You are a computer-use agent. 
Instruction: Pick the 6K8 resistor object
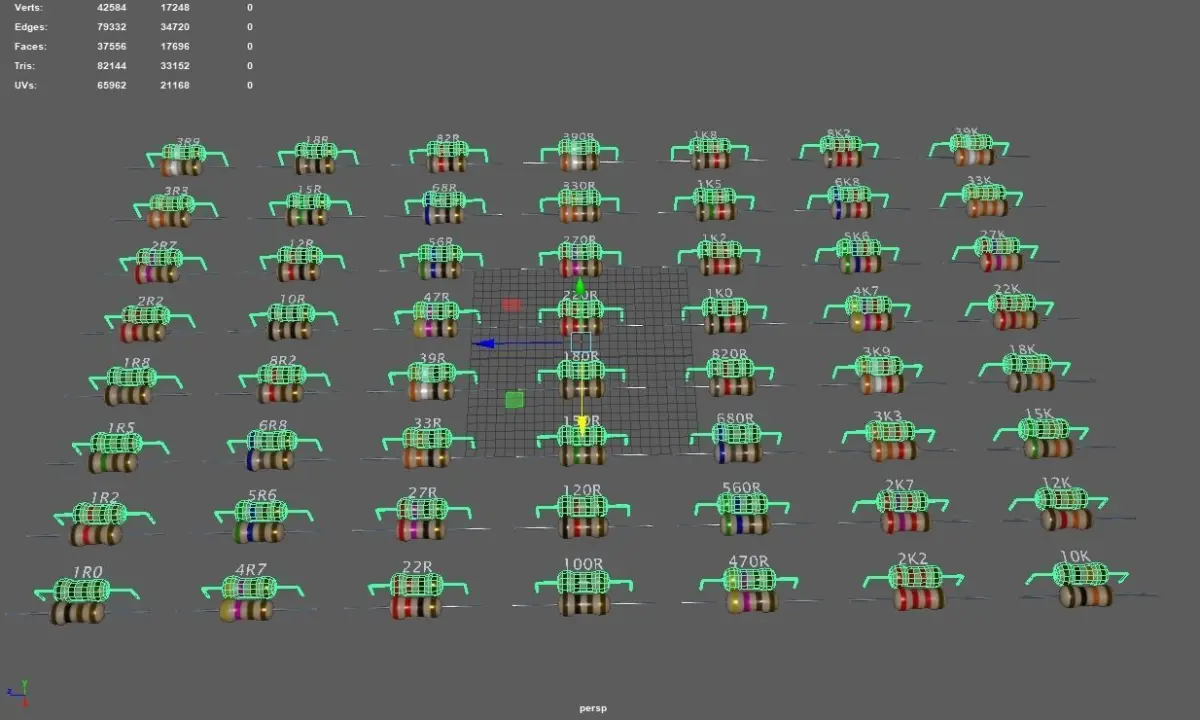848,202
